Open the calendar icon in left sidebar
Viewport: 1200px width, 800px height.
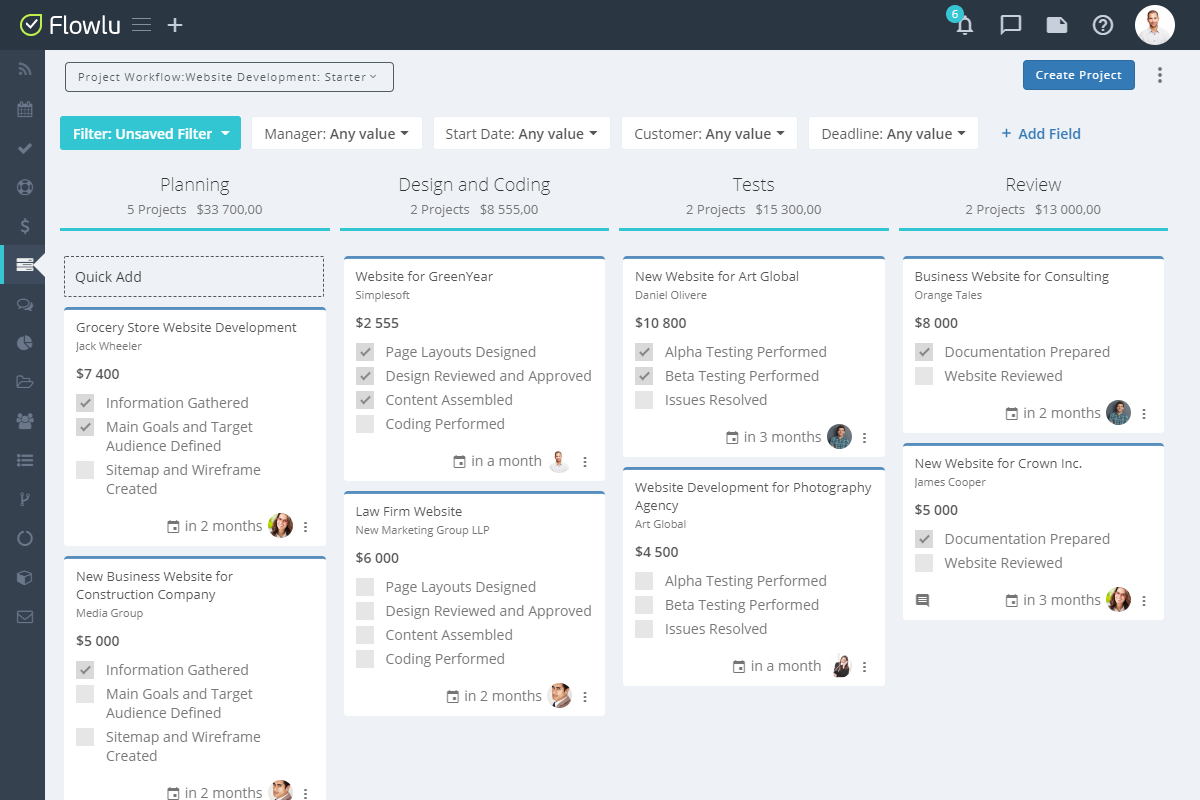[x=25, y=109]
